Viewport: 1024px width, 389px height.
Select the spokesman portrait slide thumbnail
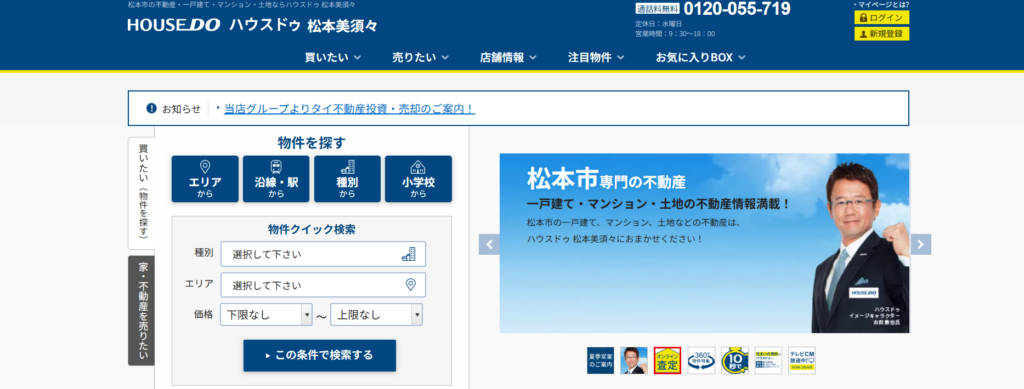tap(633, 360)
